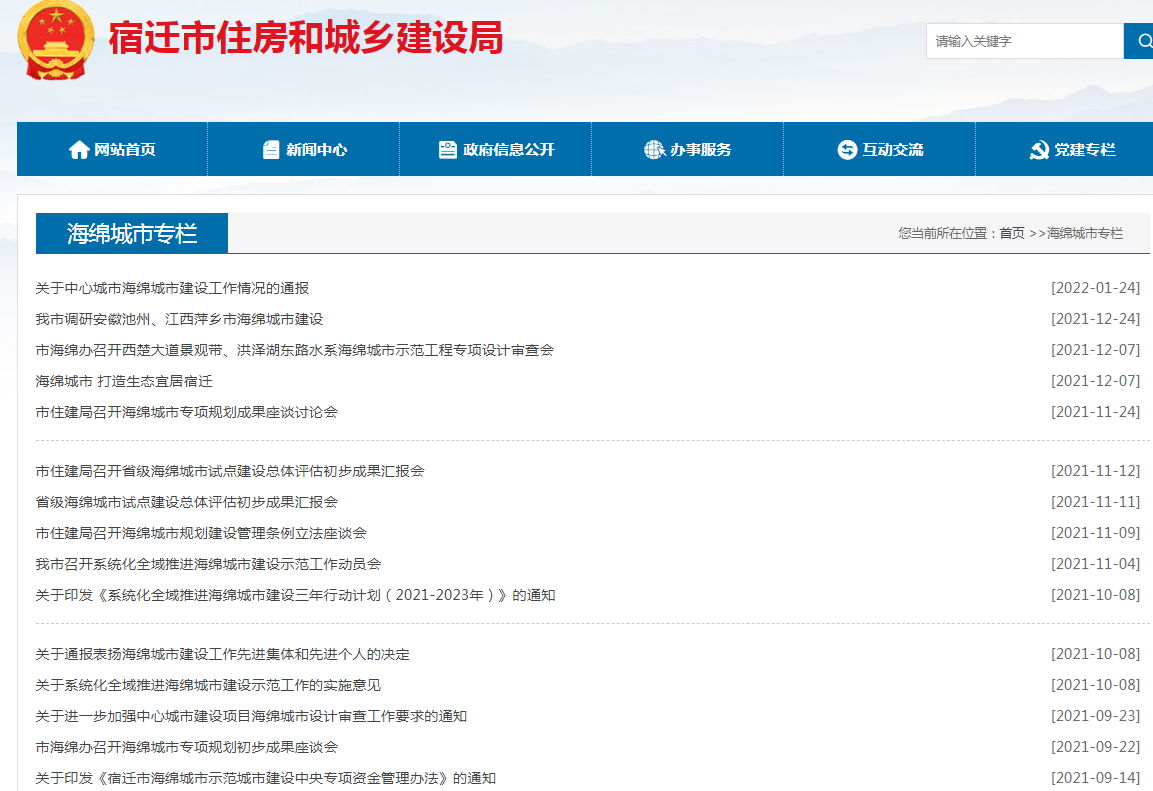
Task: Click the date [2021-12-24]
Action: click(1095, 319)
